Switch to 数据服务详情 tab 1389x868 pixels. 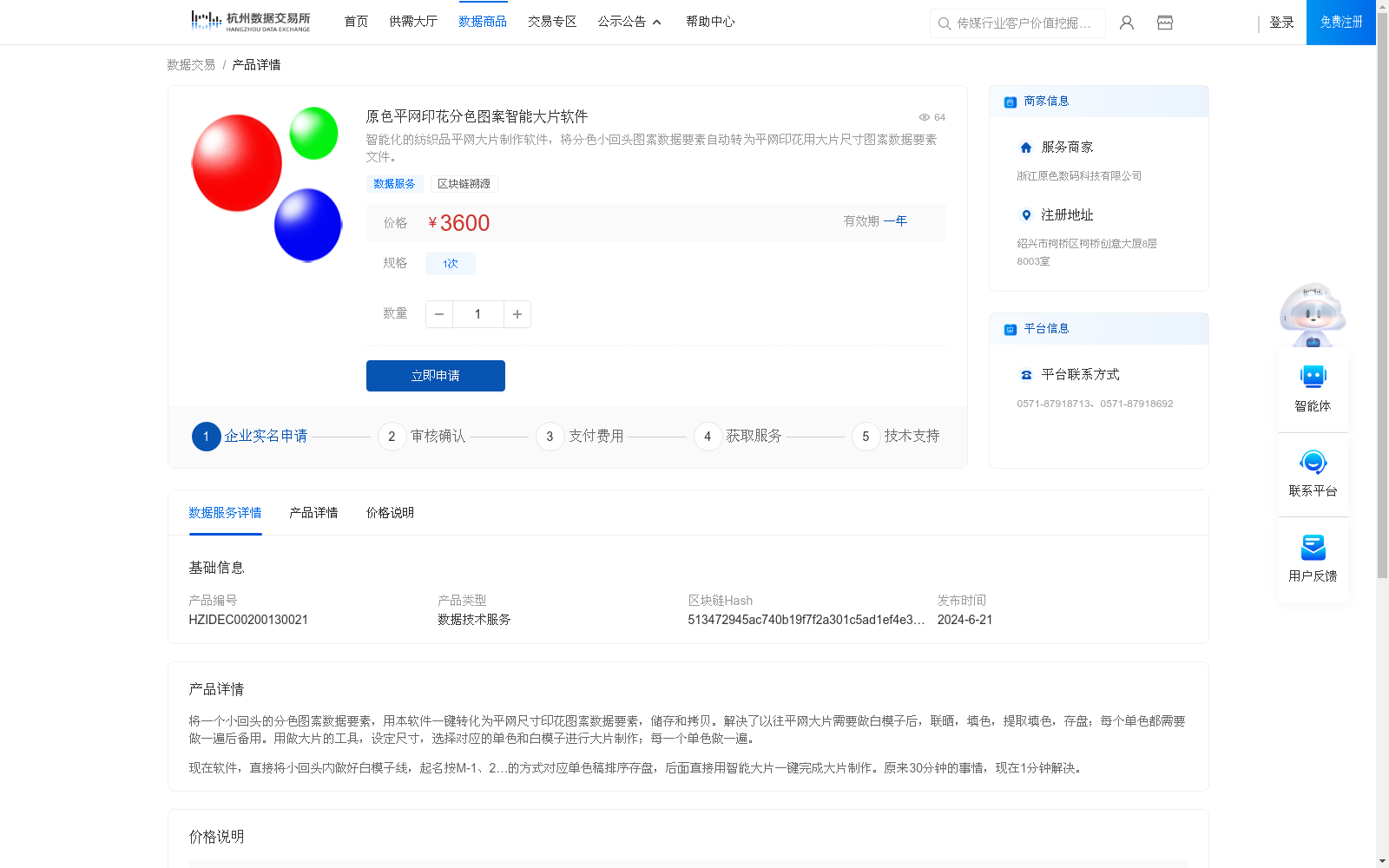point(225,513)
